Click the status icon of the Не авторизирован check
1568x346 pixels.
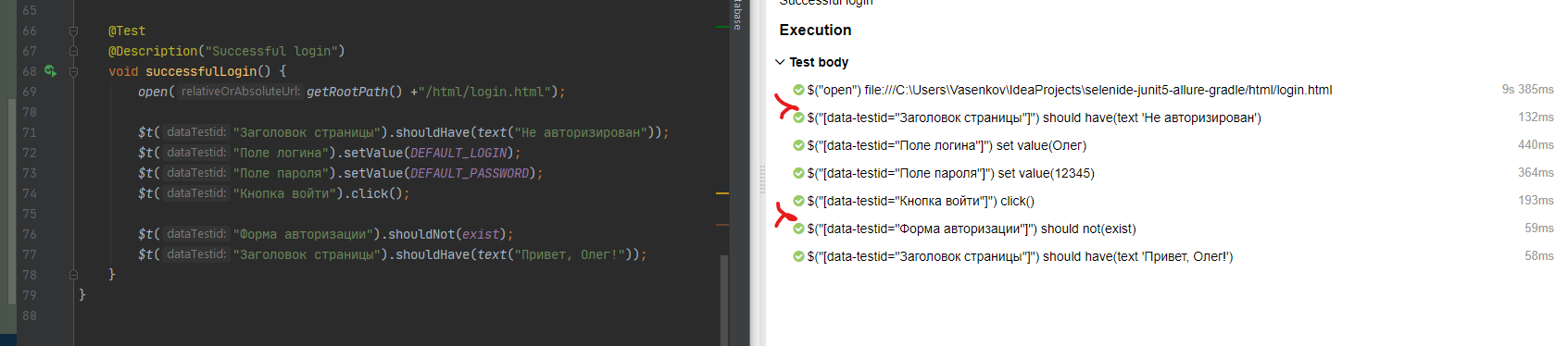coord(798,117)
